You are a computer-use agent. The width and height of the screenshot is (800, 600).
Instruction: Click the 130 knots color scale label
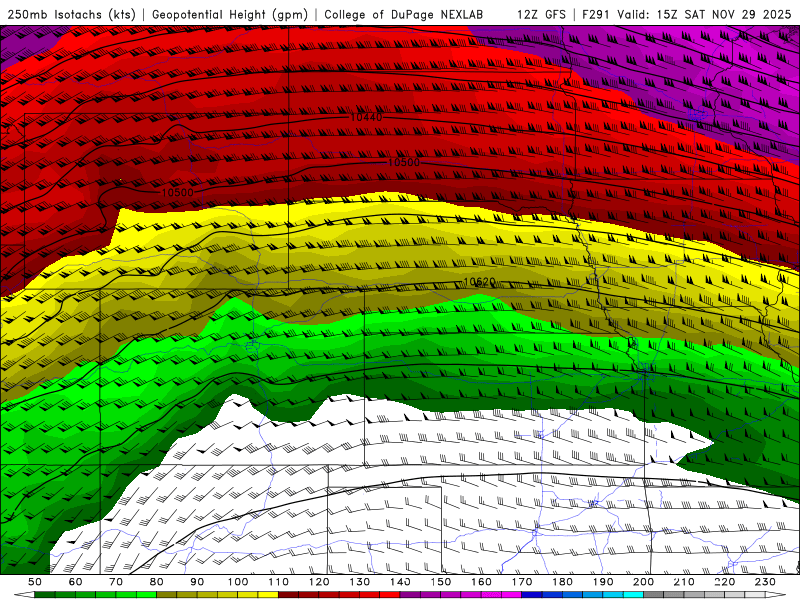[x=359, y=582]
